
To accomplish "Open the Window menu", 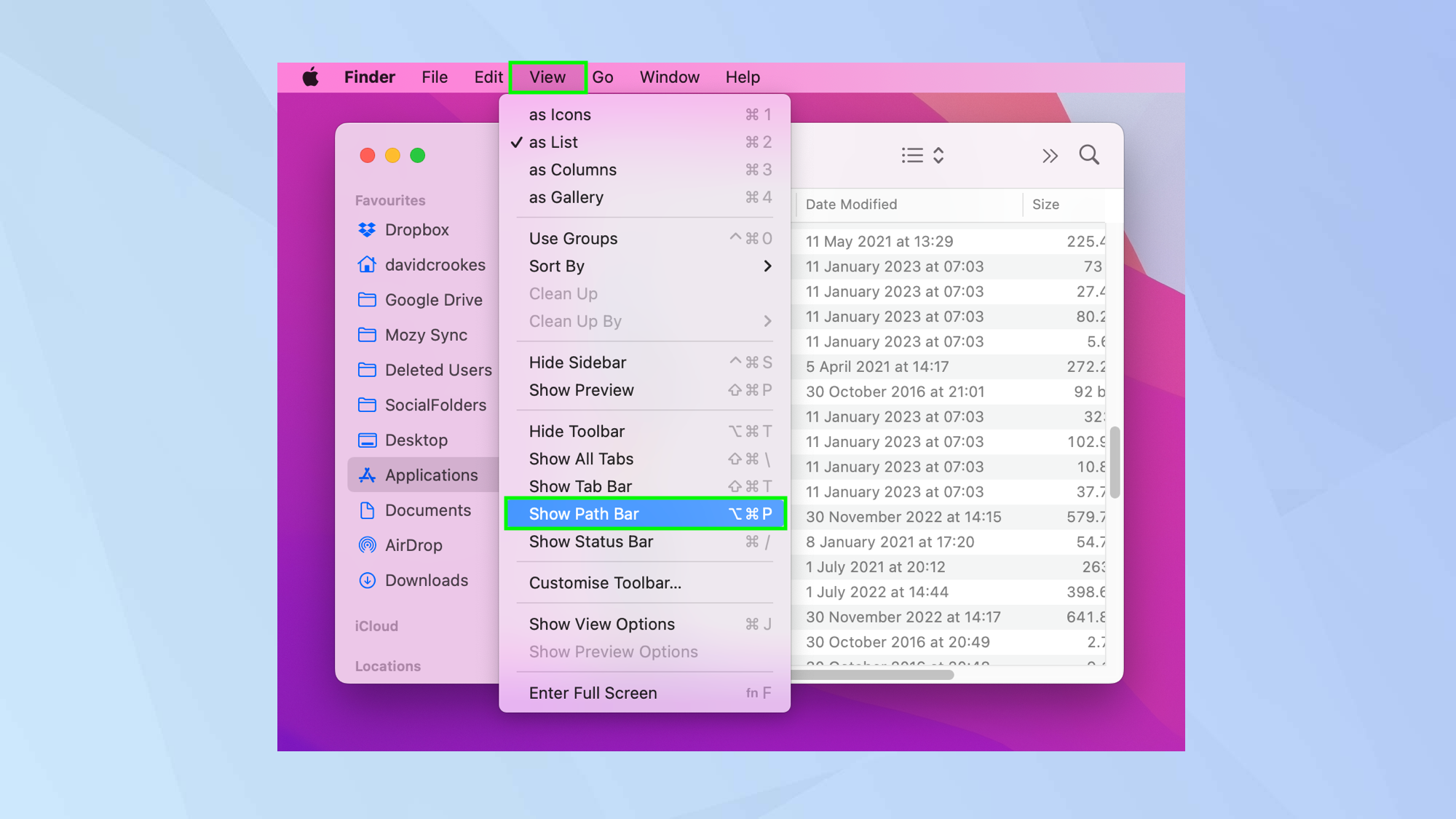I will point(669,76).
